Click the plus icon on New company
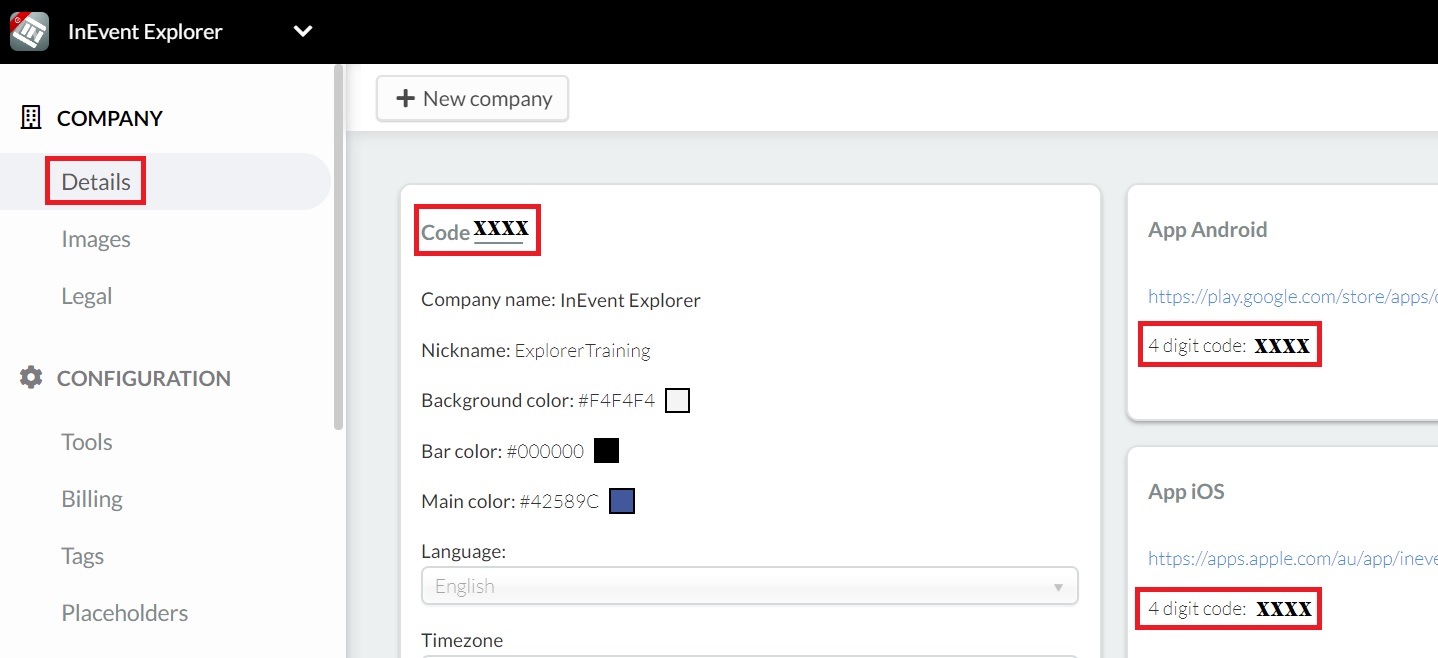 [406, 98]
